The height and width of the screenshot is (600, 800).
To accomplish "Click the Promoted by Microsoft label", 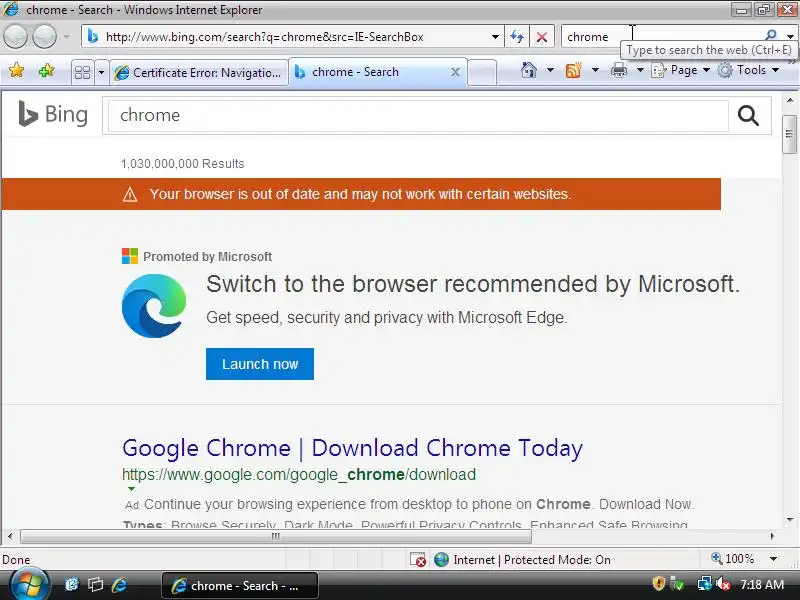I will [x=208, y=257].
